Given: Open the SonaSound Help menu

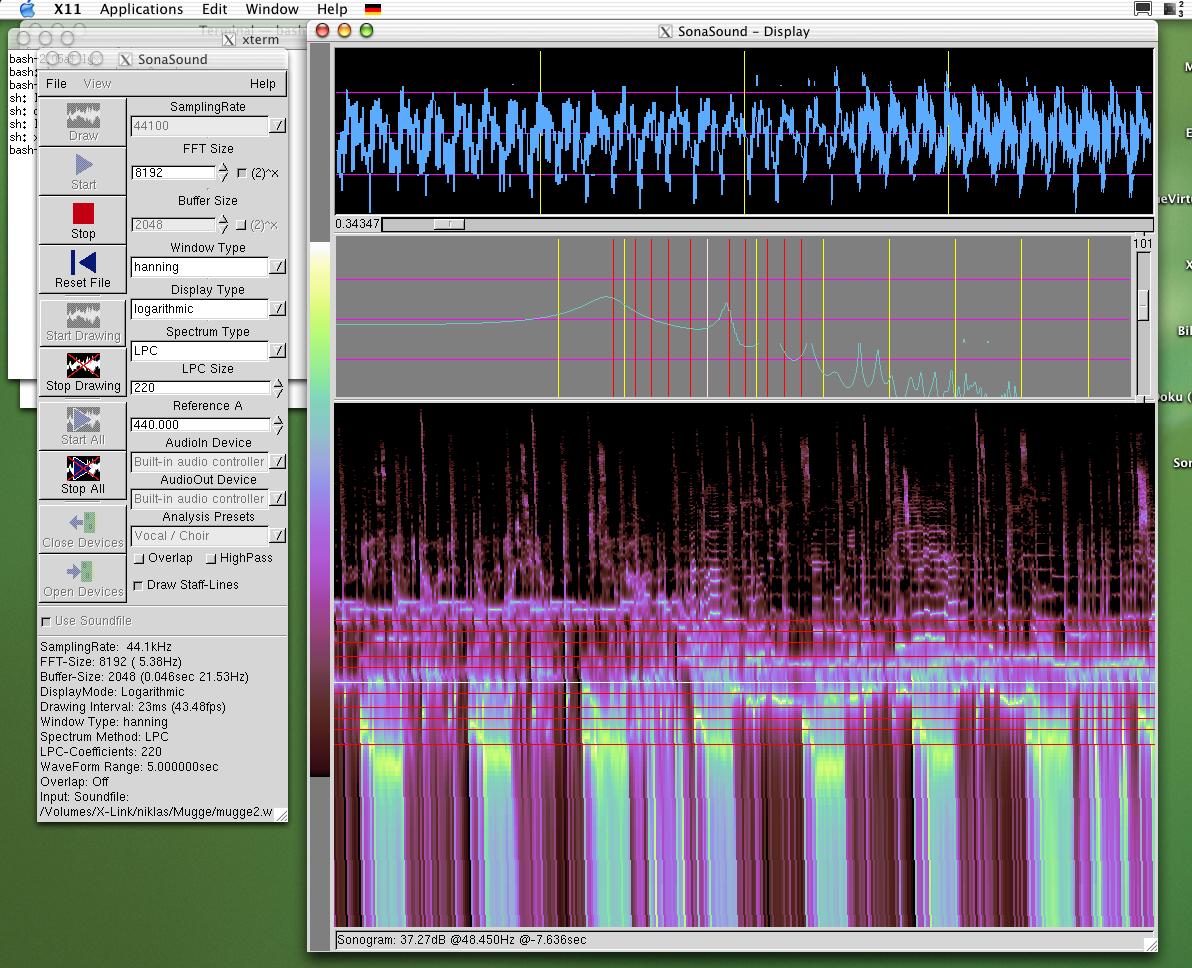Looking at the screenshot, I should (262, 84).
